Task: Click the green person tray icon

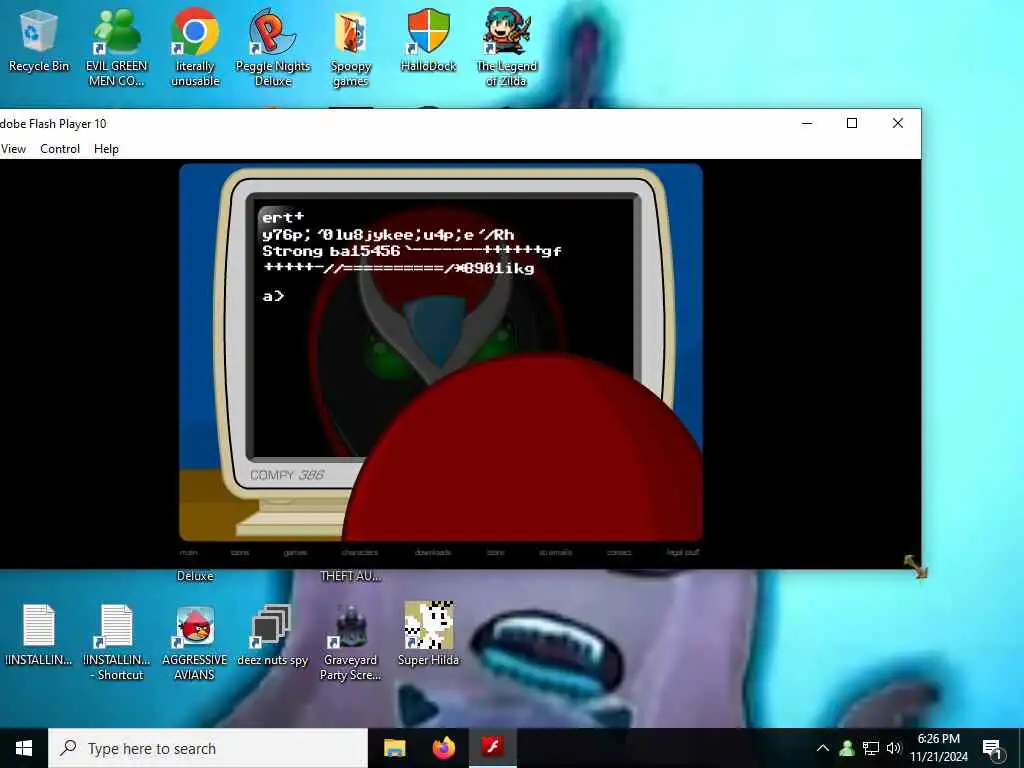Action: click(847, 748)
